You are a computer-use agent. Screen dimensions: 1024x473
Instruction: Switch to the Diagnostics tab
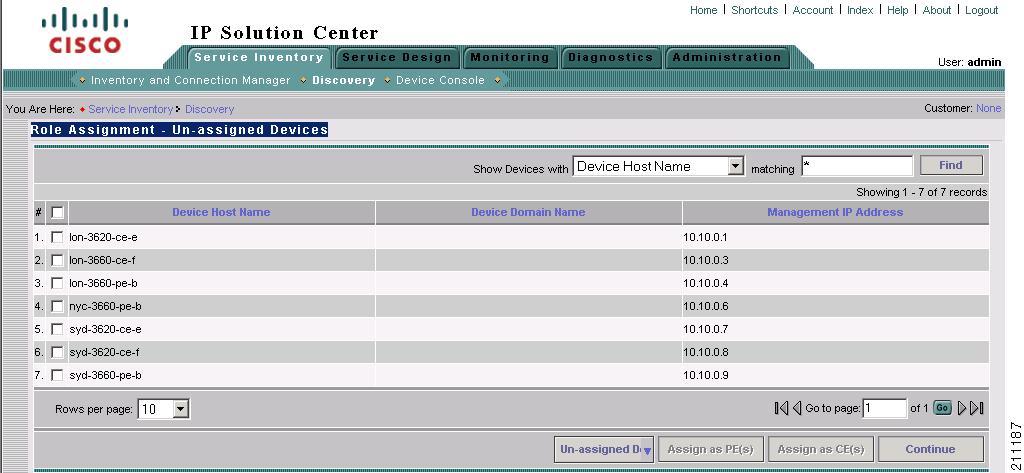[611, 57]
